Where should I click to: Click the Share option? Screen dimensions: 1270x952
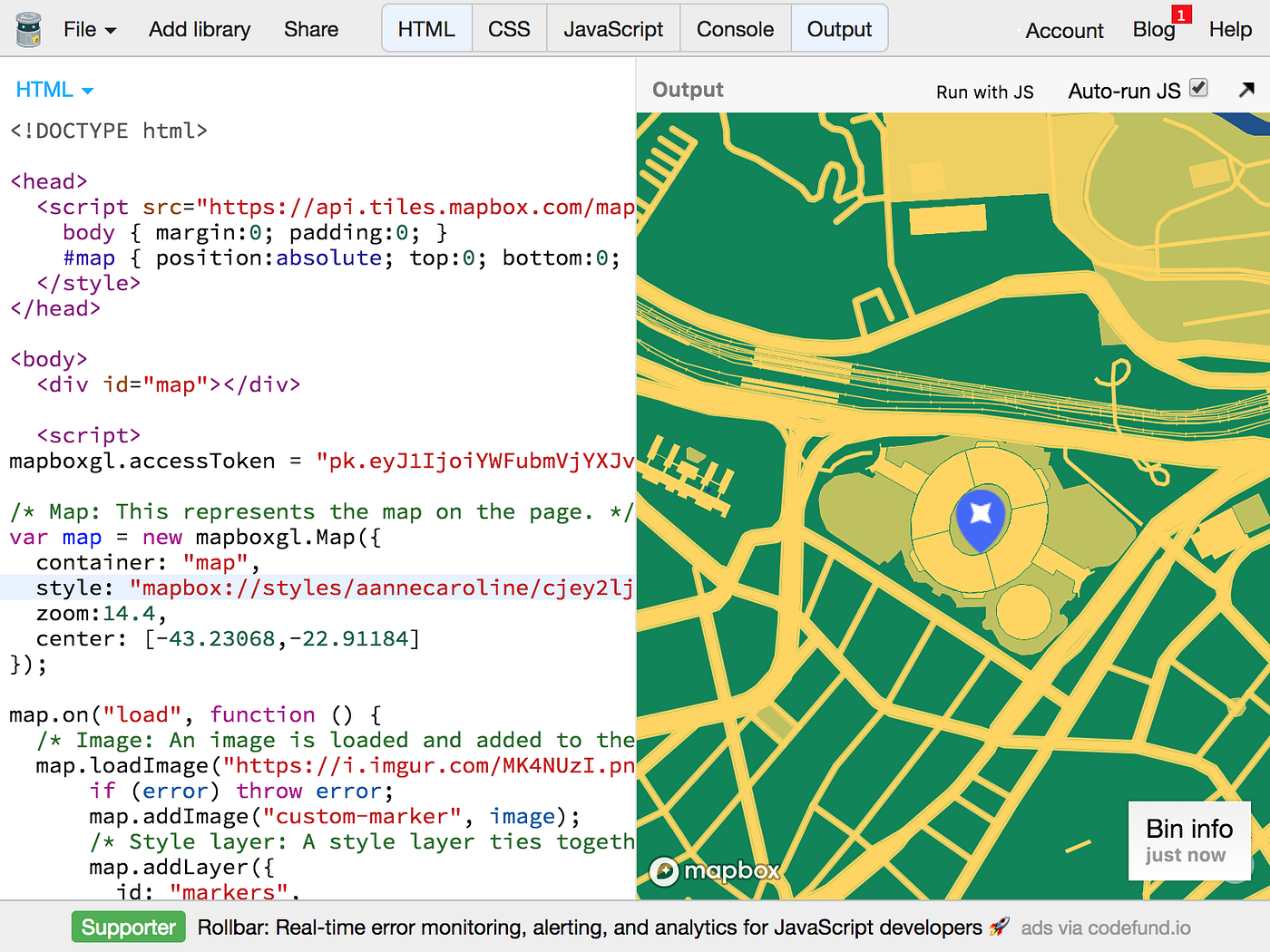310,30
